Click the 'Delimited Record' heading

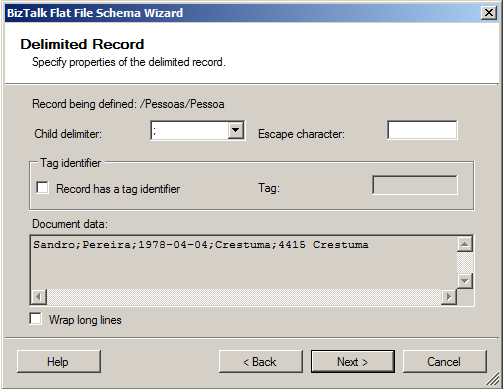tap(82, 44)
